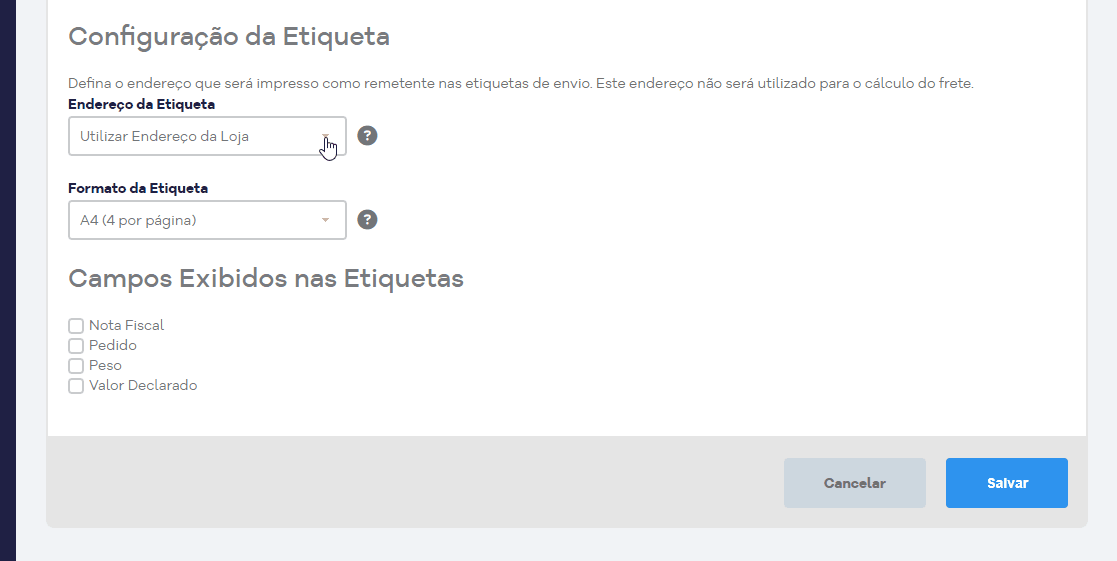Click the Valor Declarado label text

pos(143,385)
